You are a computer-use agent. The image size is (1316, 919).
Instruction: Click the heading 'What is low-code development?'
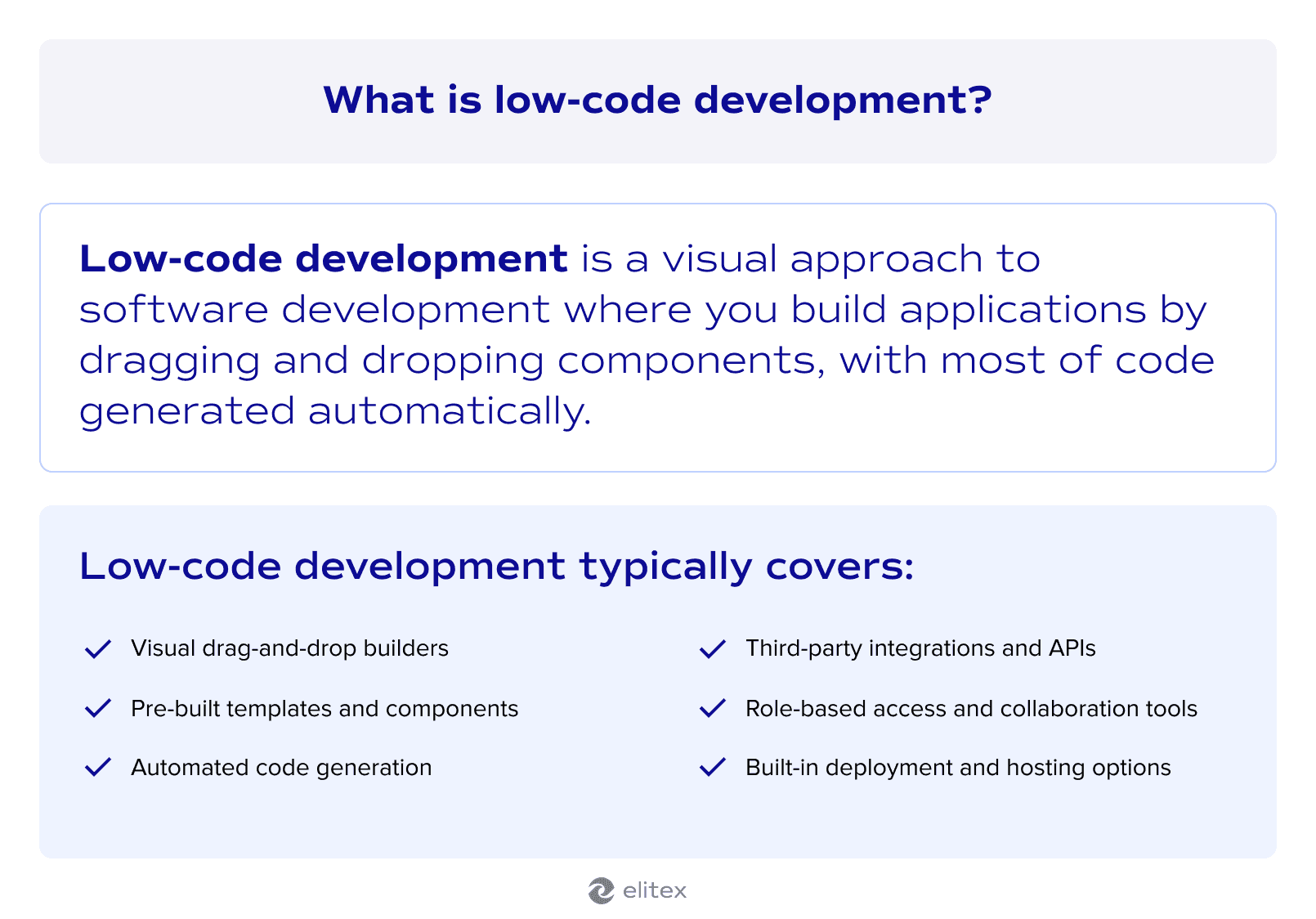coord(658,100)
